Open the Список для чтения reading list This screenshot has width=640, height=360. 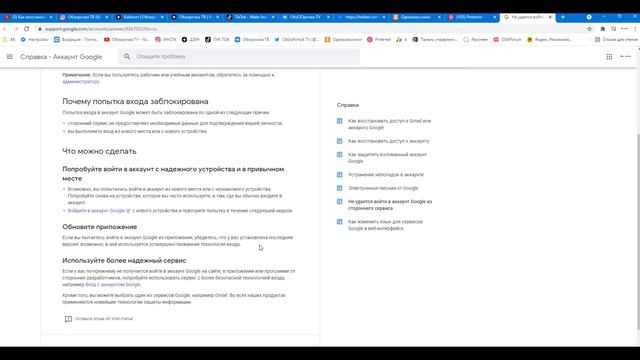pyautogui.click(x=616, y=40)
